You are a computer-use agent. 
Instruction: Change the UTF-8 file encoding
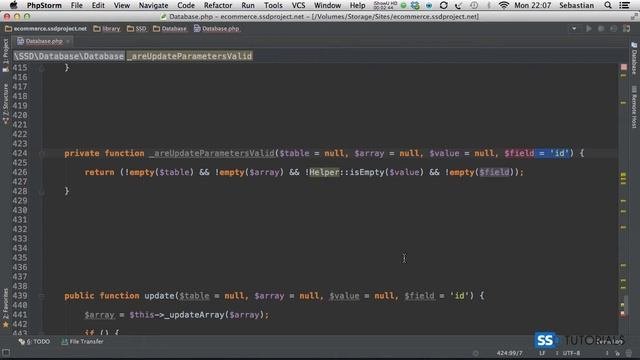[x=571, y=353]
